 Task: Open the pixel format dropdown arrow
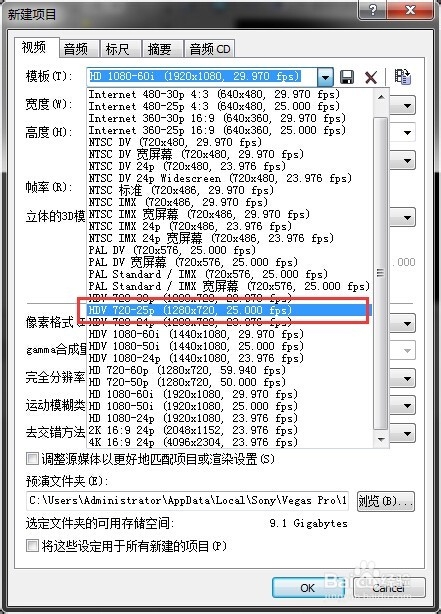click(x=407, y=323)
